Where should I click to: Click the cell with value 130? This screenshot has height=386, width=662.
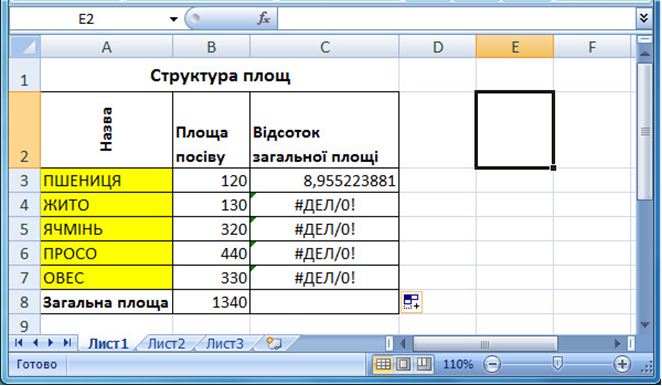(x=211, y=205)
